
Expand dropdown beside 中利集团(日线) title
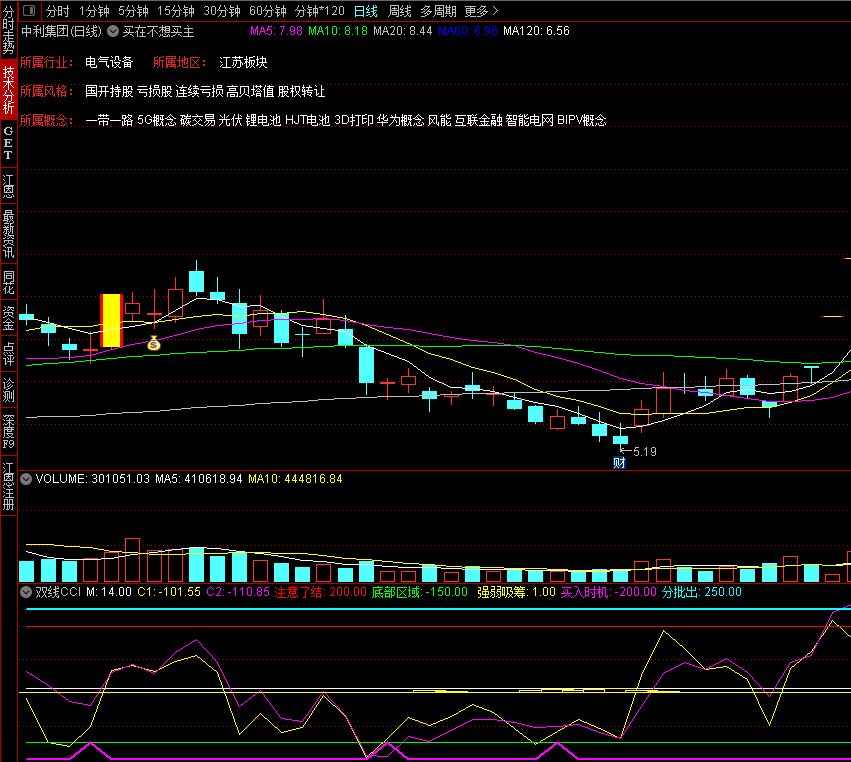coord(113,31)
